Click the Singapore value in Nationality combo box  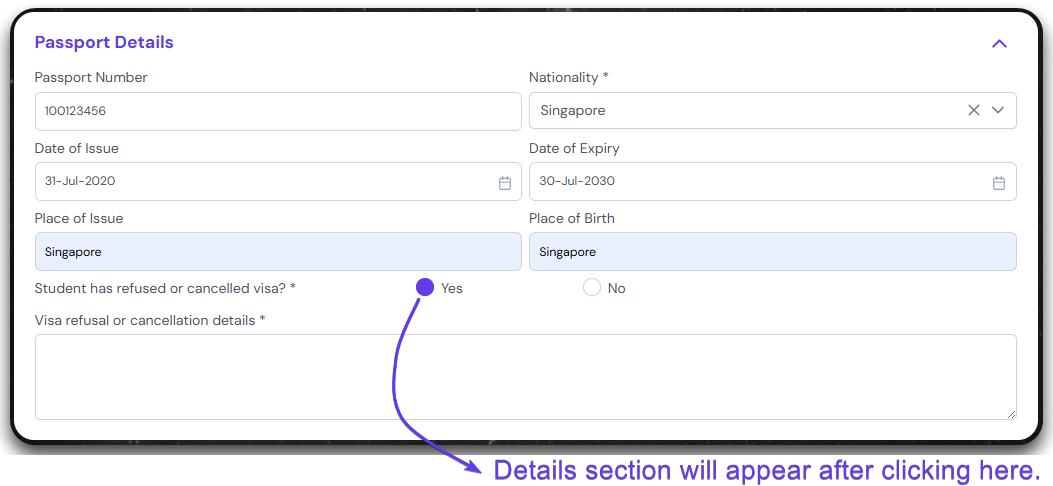coord(573,111)
